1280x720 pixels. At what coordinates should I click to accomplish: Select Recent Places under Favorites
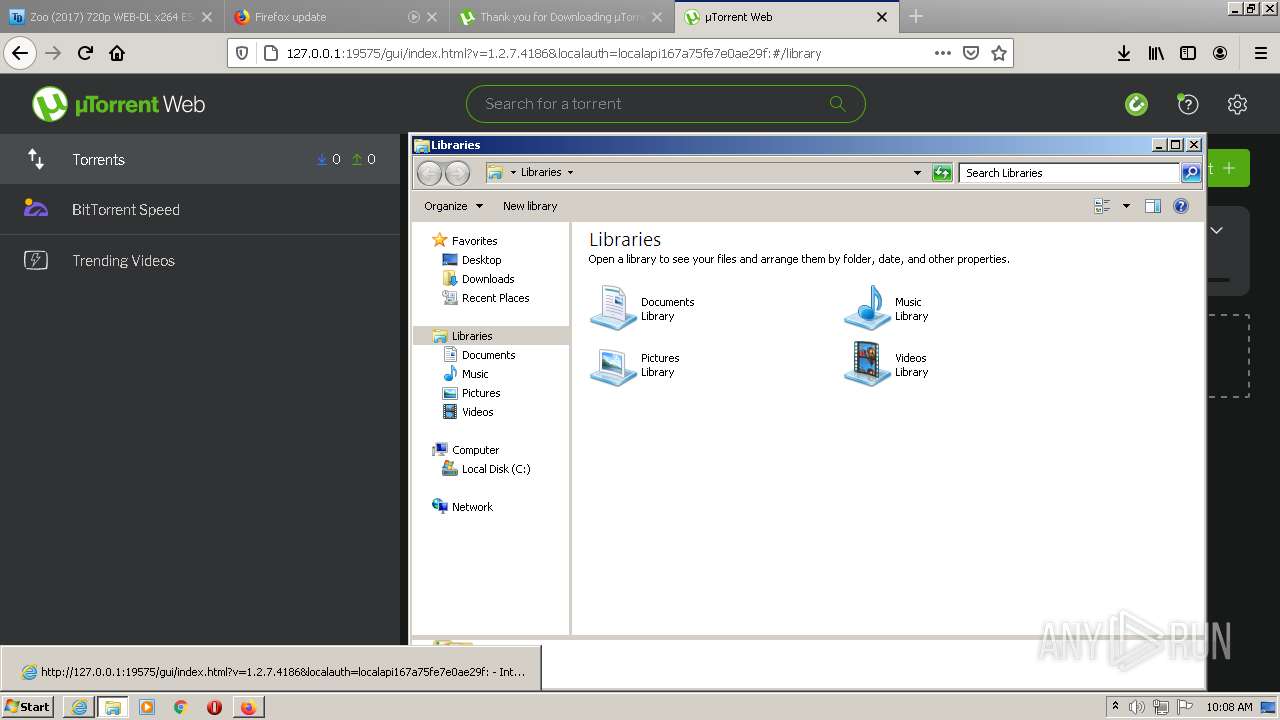coord(495,297)
